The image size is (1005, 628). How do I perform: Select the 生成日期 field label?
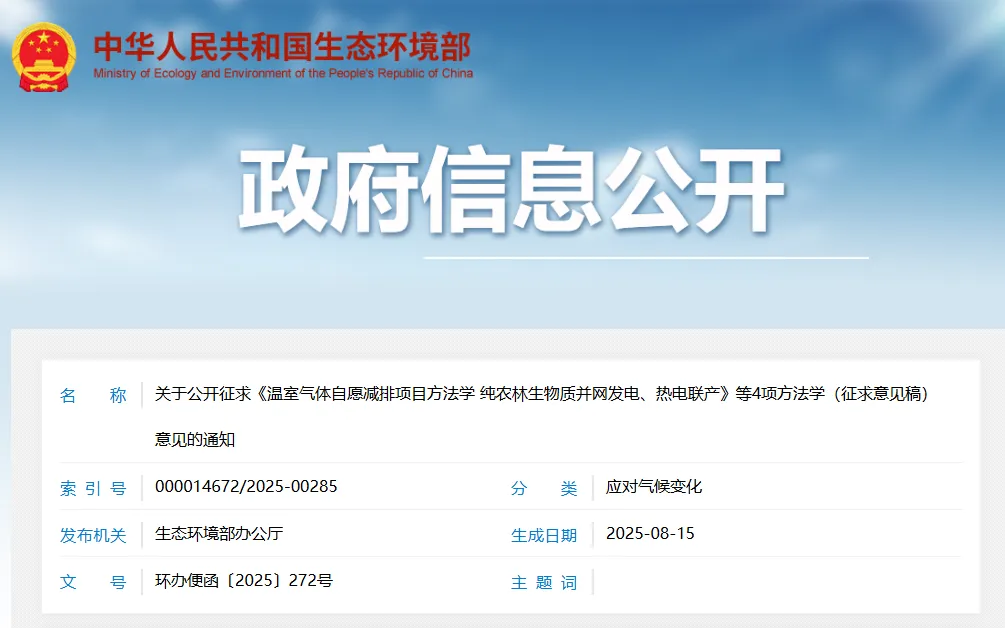click(544, 536)
